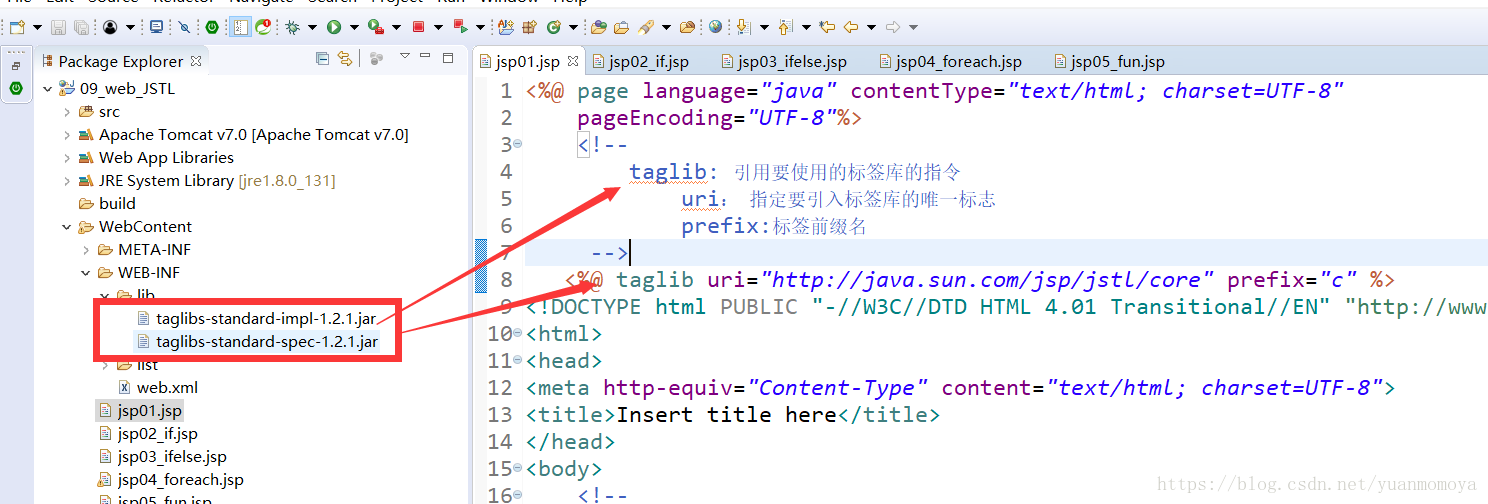The image size is (1488, 504).
Task: Switch to the jsp02_if.jsp editor tab
Action: pyautogui.click(x=640, y=62)
